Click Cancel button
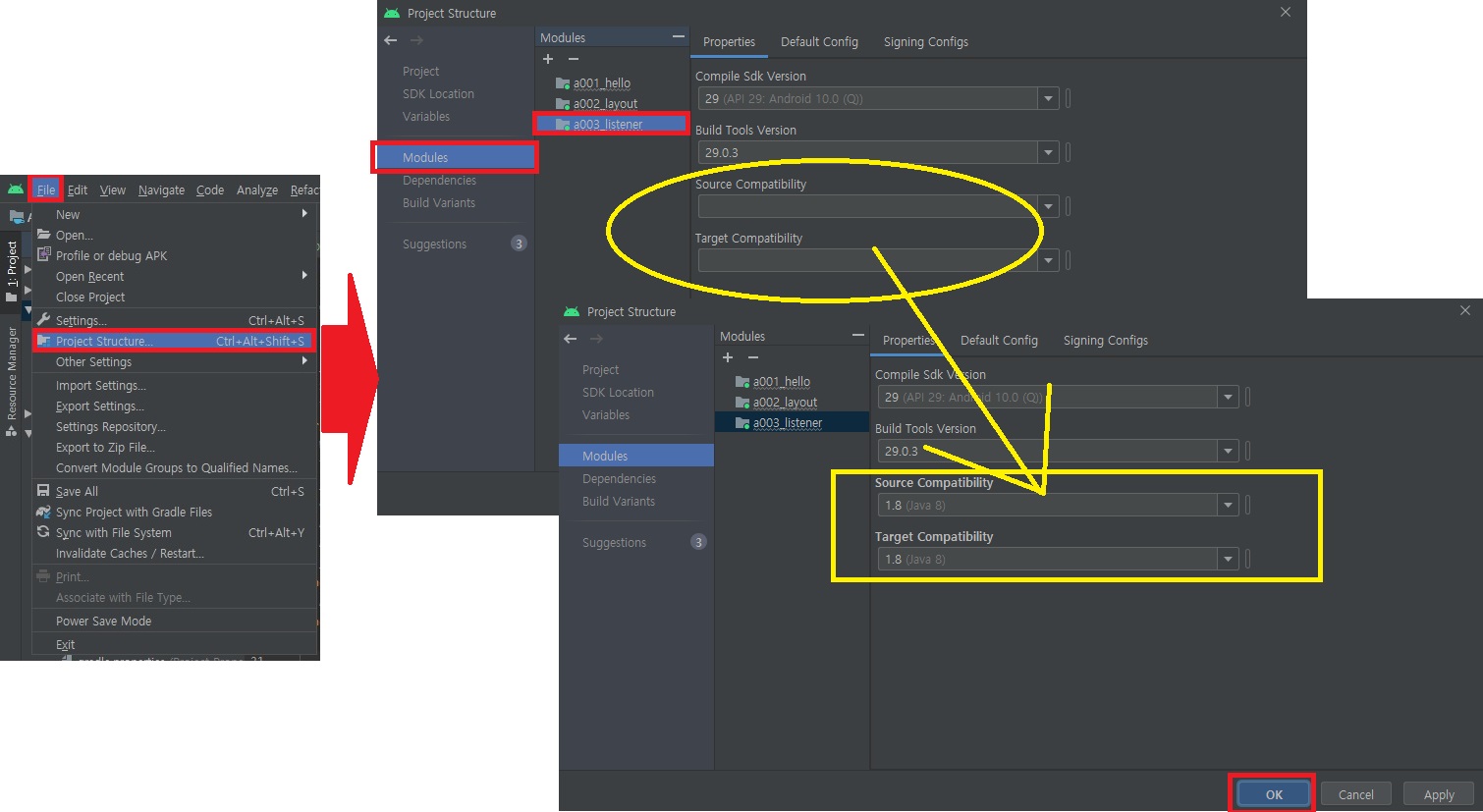This screenshot has height=812, width=1483. point(1355,794)
